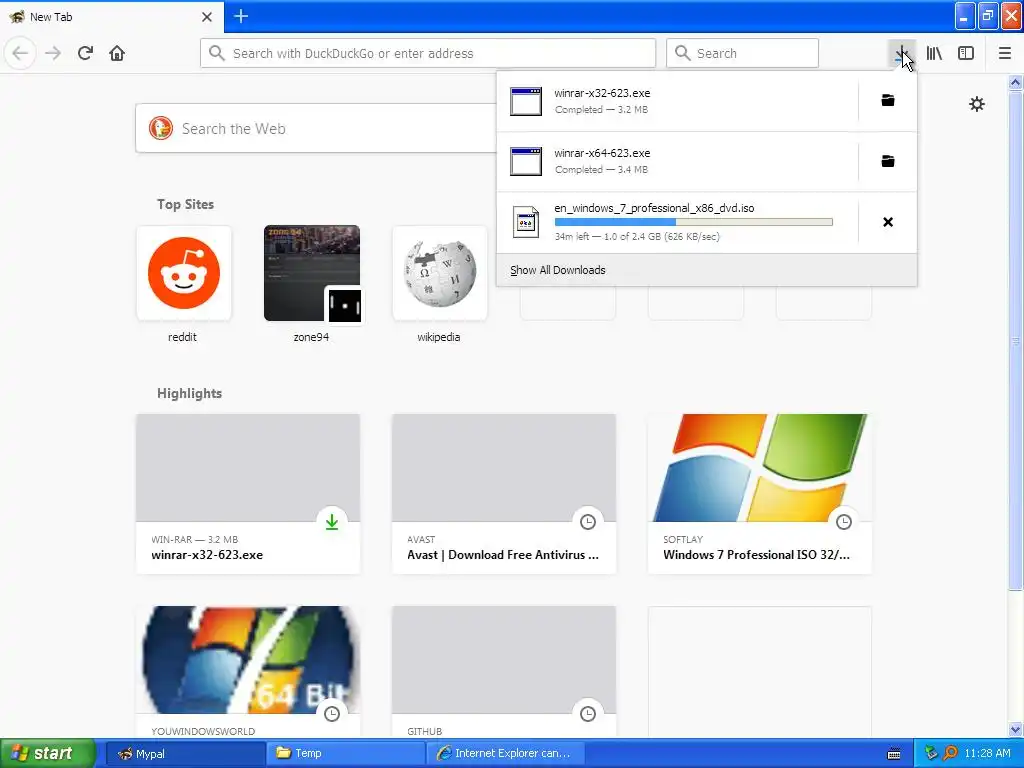Click the history clock on Softlay highlight
The height and width of the screenshot is (768, 1024).
pos(844,521)
